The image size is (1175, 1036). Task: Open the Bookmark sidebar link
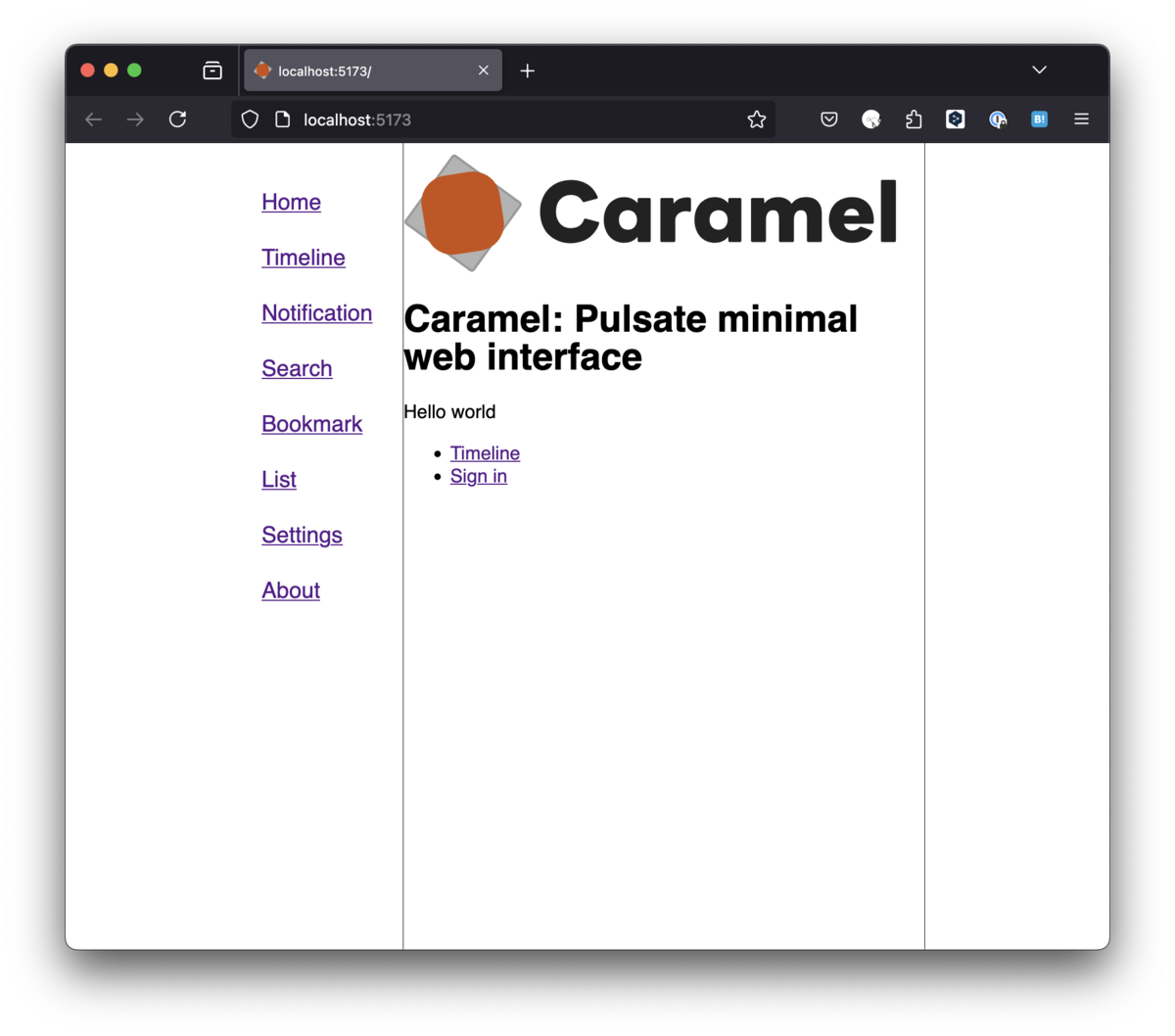(312, 424)
